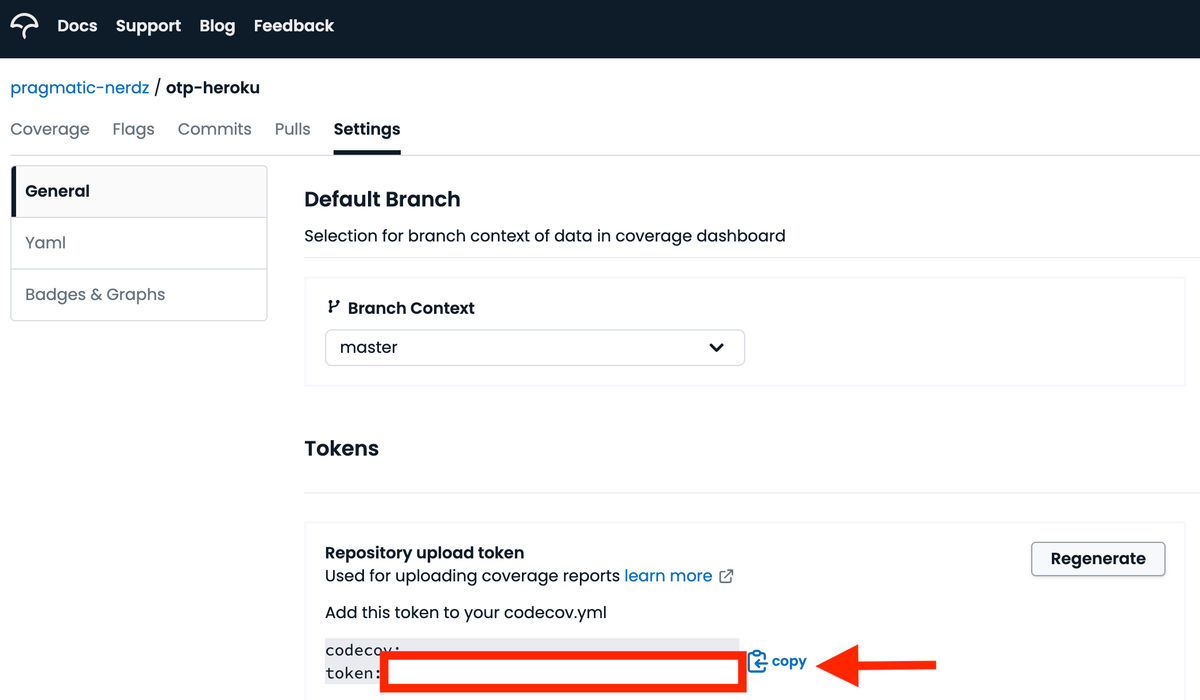
Task: Click the pragmatic-nerdz organization link
Action: 80,88
